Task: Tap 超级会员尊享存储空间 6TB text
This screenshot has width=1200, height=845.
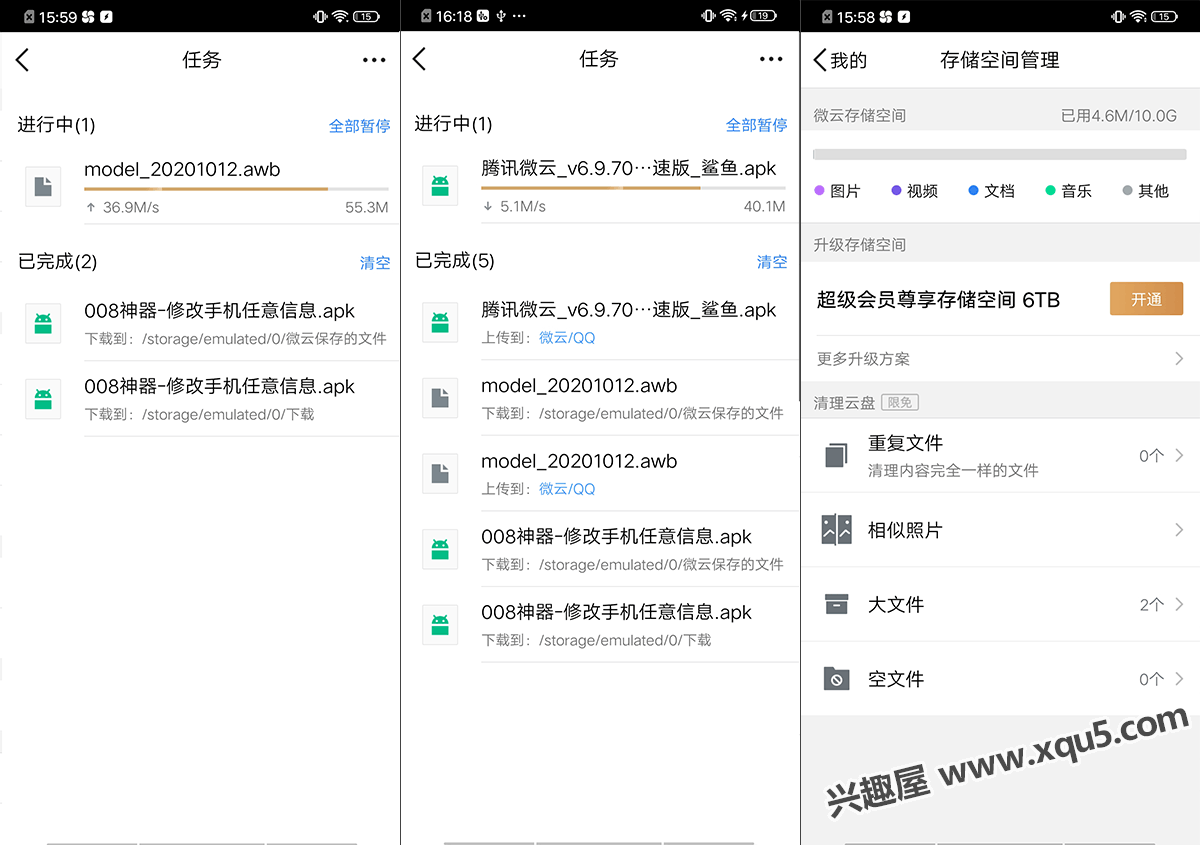Action: coord(938,300)
